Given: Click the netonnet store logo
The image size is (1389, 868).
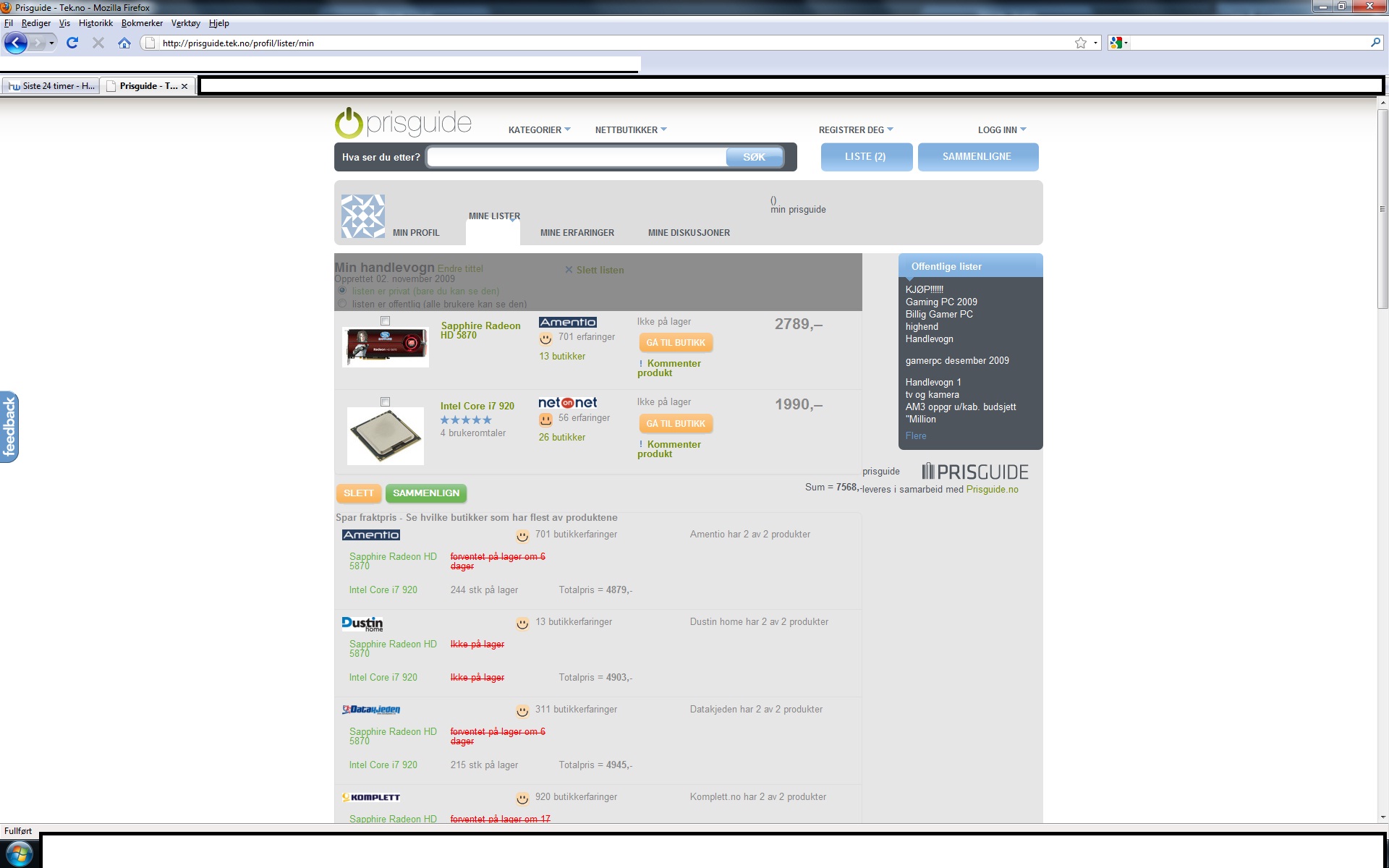Looking at the screenshot, I should pyautogui.click(x=568, y=402).
